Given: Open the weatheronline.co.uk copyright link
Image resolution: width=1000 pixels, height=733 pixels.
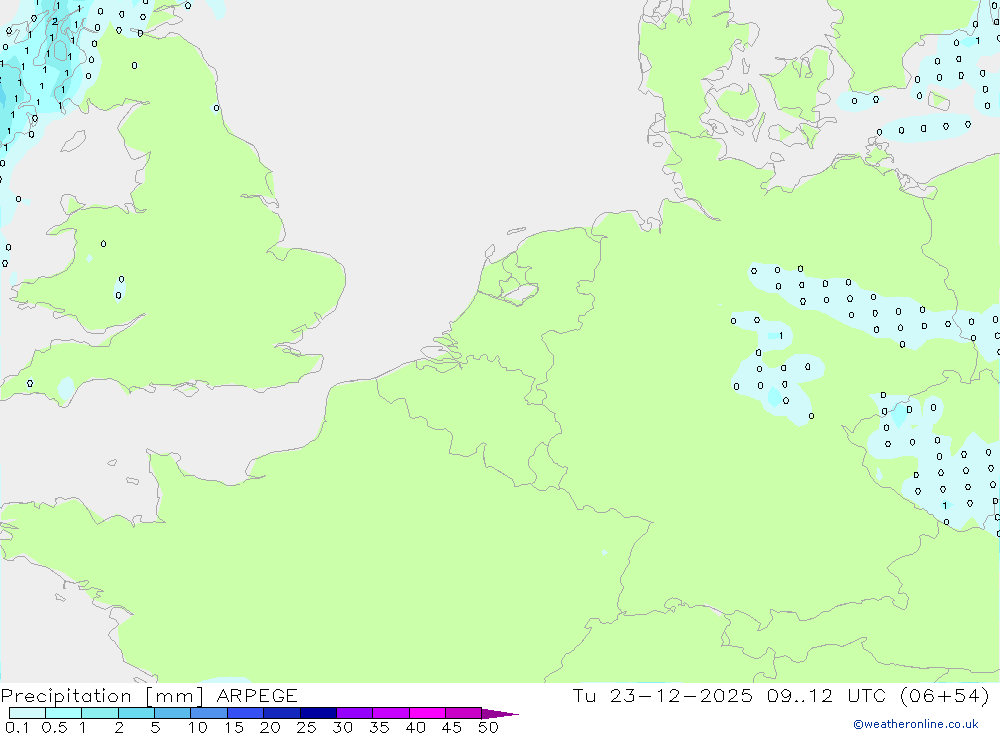Looking at the screenshot, I should [x=916, y=724].
